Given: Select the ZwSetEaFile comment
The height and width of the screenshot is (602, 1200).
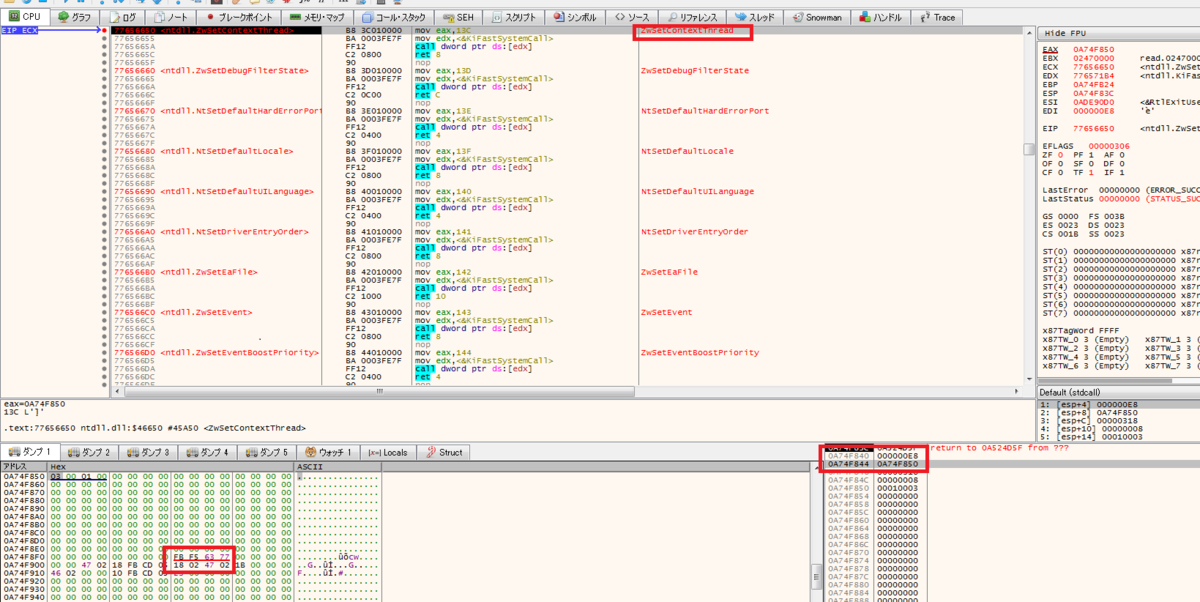Looking at the screenshot, I should pyautogui.click(x=669, y=272).
